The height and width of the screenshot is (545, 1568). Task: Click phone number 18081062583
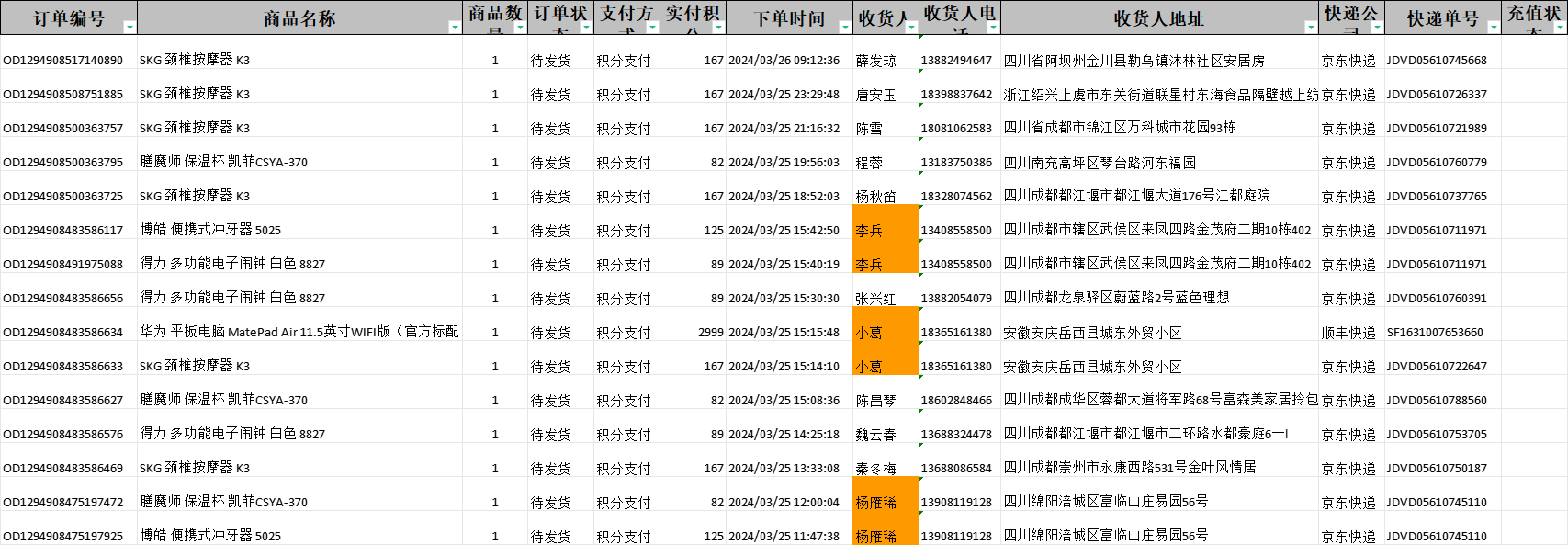[x=956, y=129]
